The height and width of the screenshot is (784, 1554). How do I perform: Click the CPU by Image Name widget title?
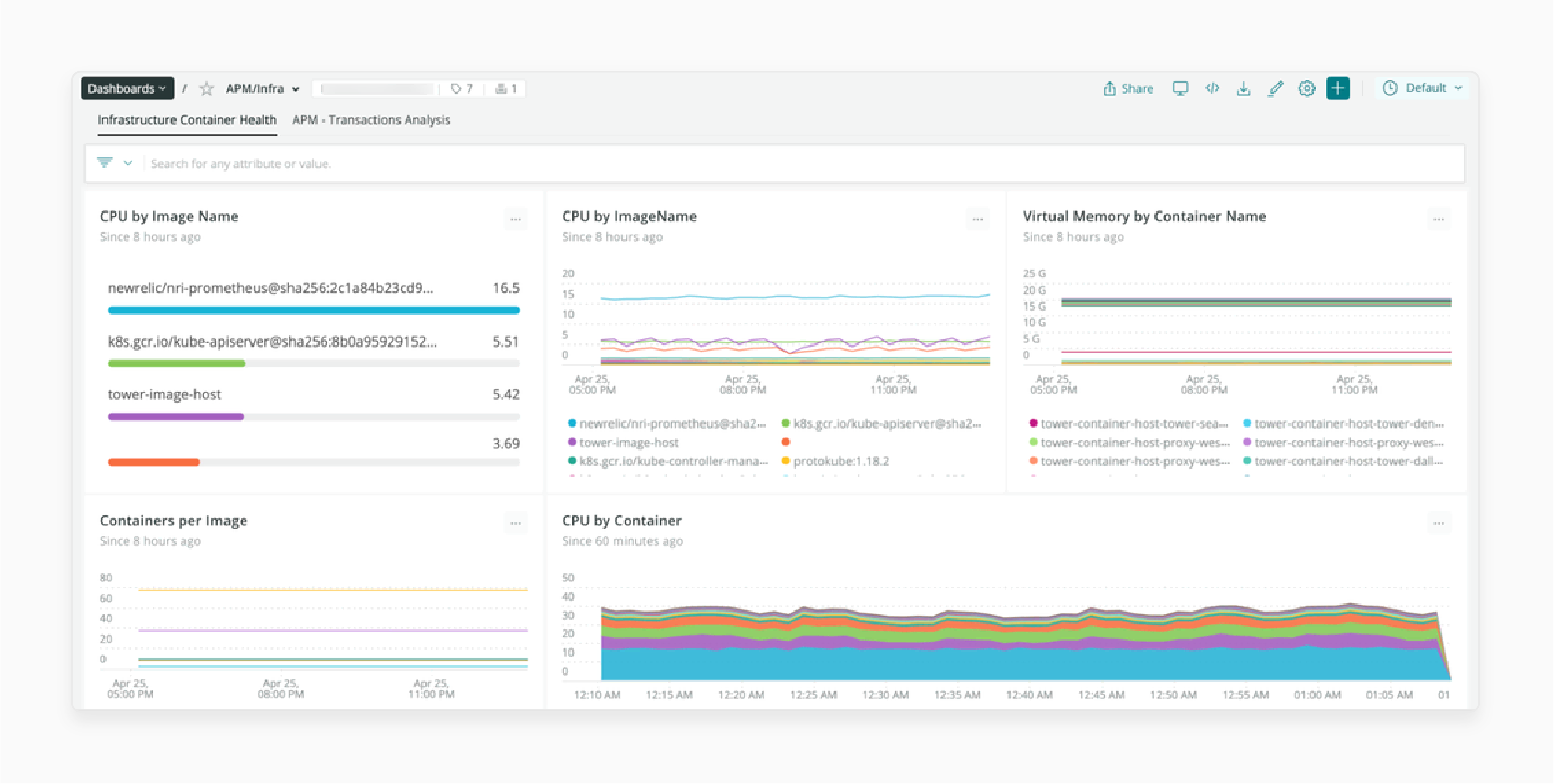pyautogui.click(x=169, y=216)
